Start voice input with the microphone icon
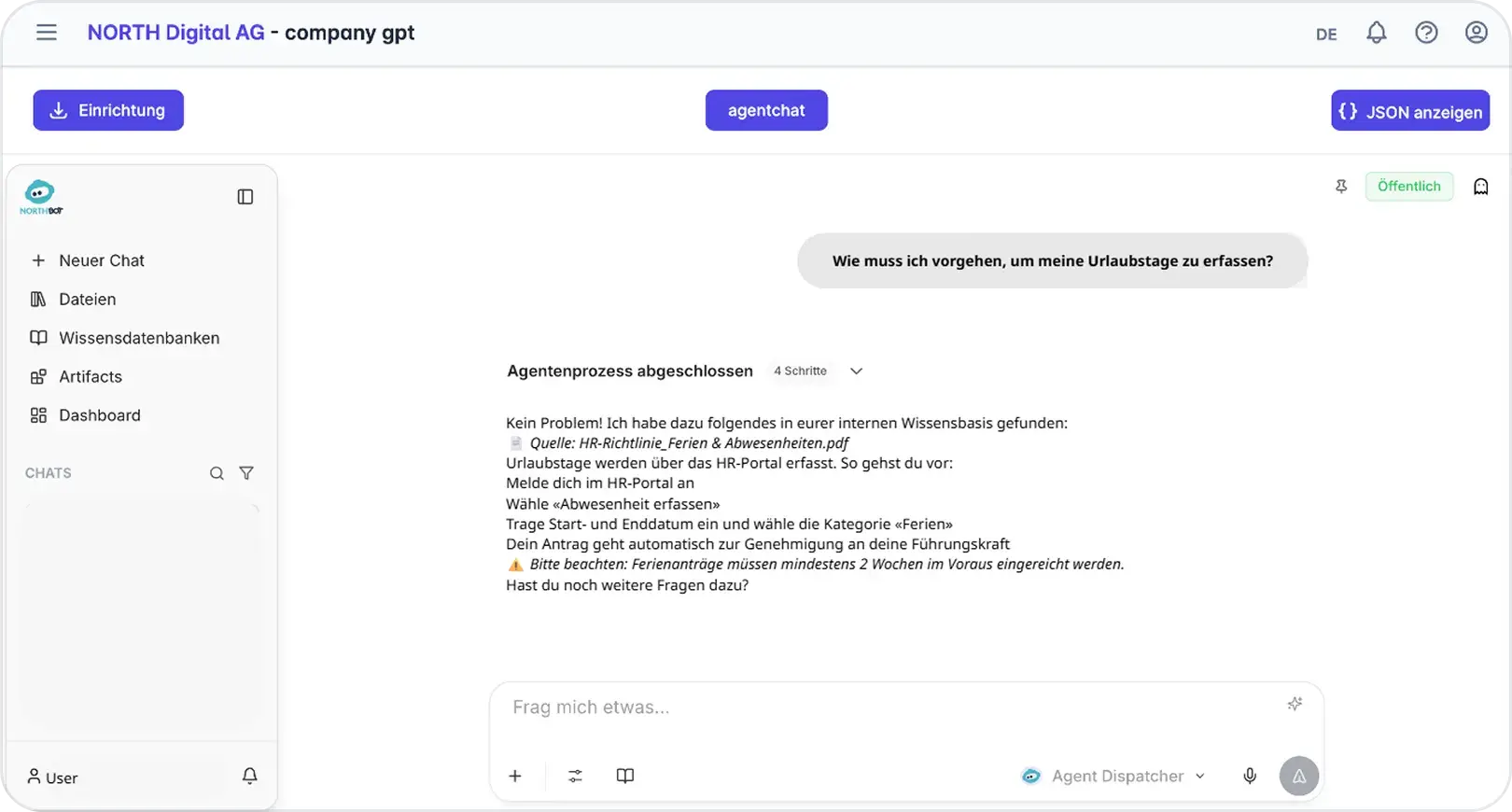Screen dimensions: 1512x812 (1250, 776)
